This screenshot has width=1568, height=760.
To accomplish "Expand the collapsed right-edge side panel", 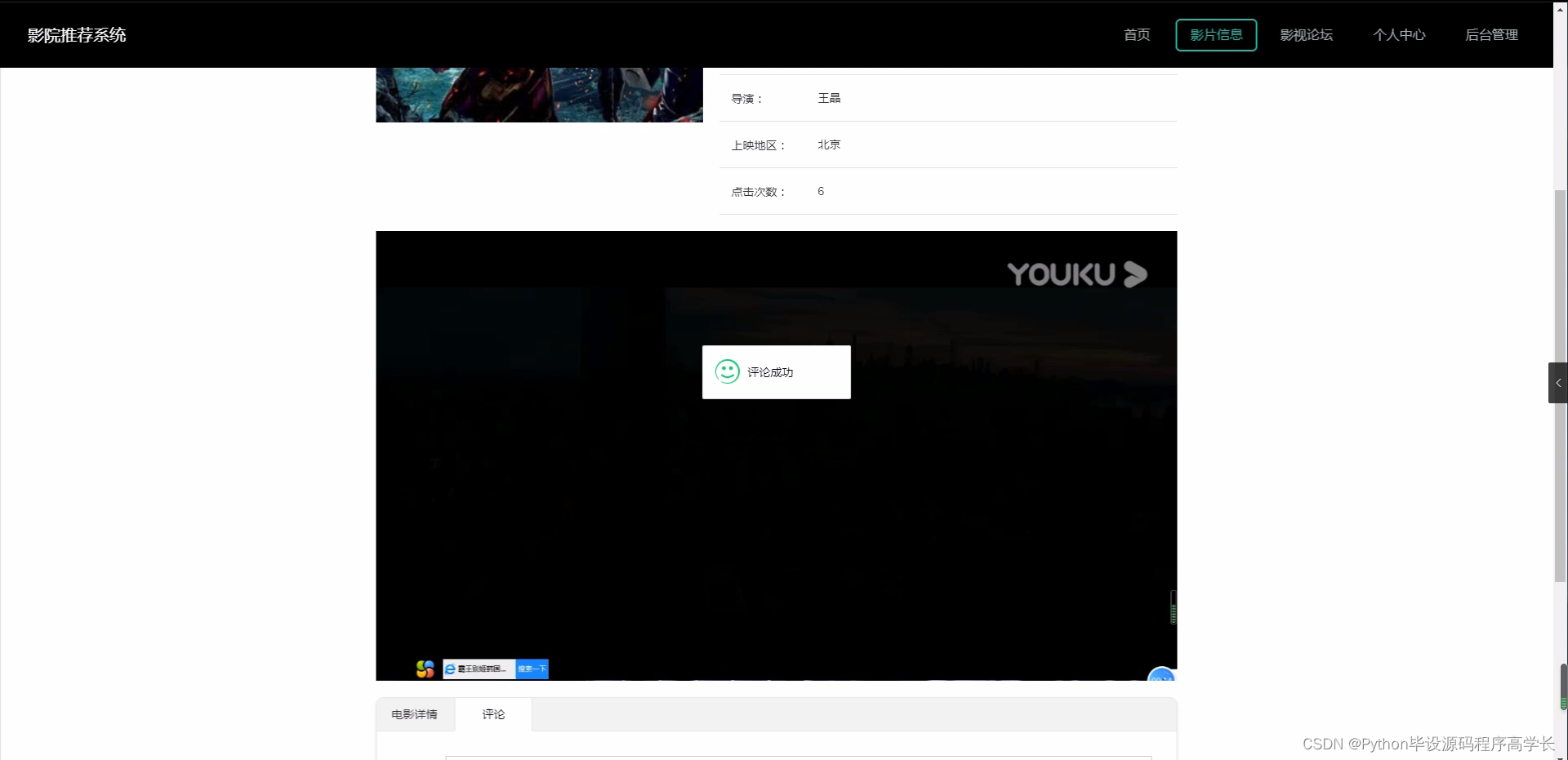I will 1558,382.
